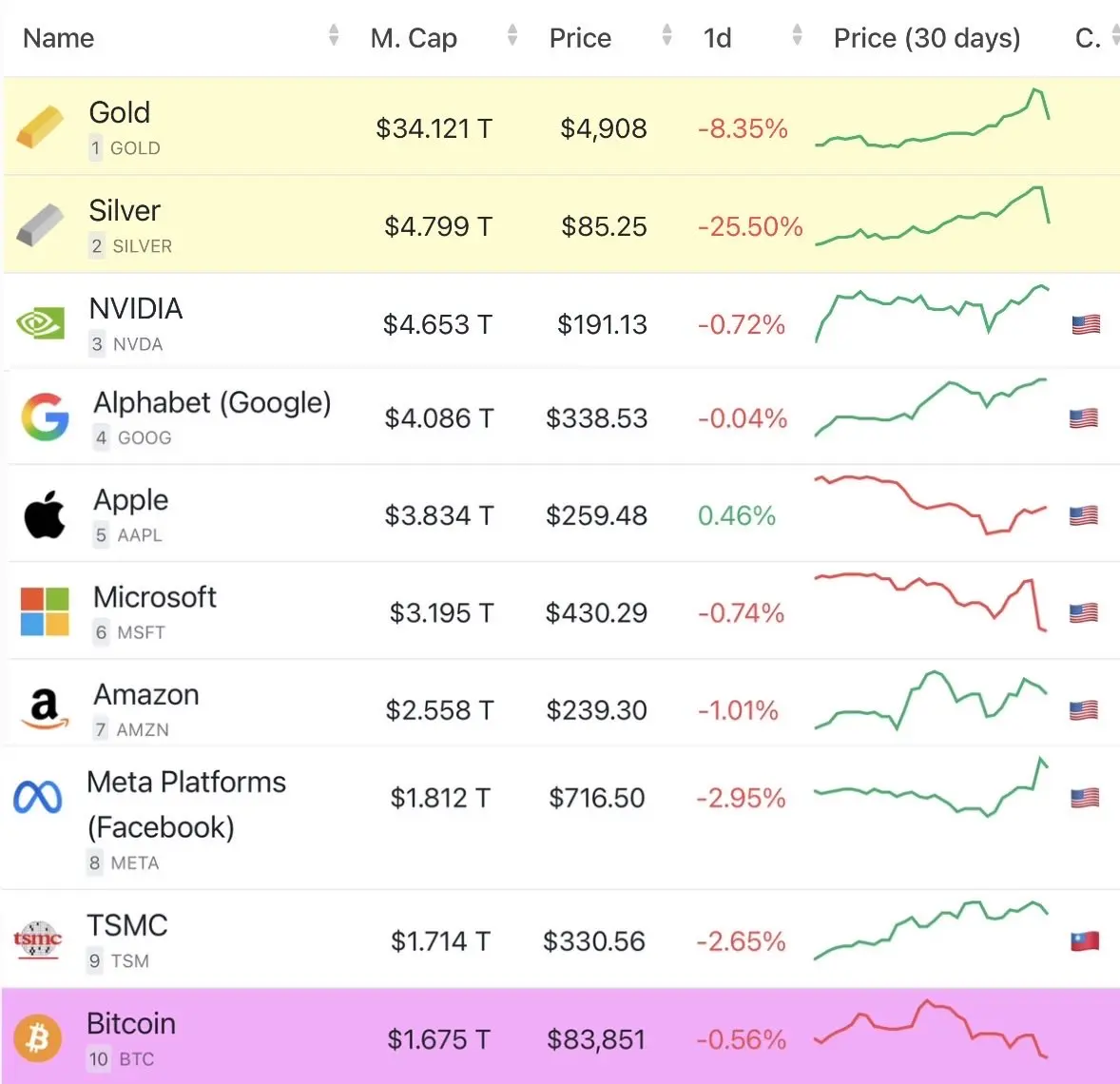Sort by Price column arrows

click(x=666, y=36)
